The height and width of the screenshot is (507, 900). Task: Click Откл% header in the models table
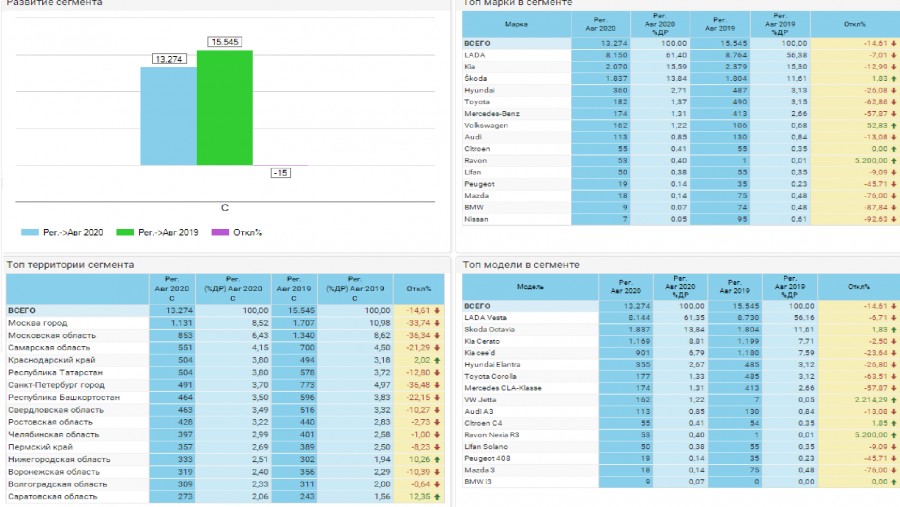[x=859, y=287]
